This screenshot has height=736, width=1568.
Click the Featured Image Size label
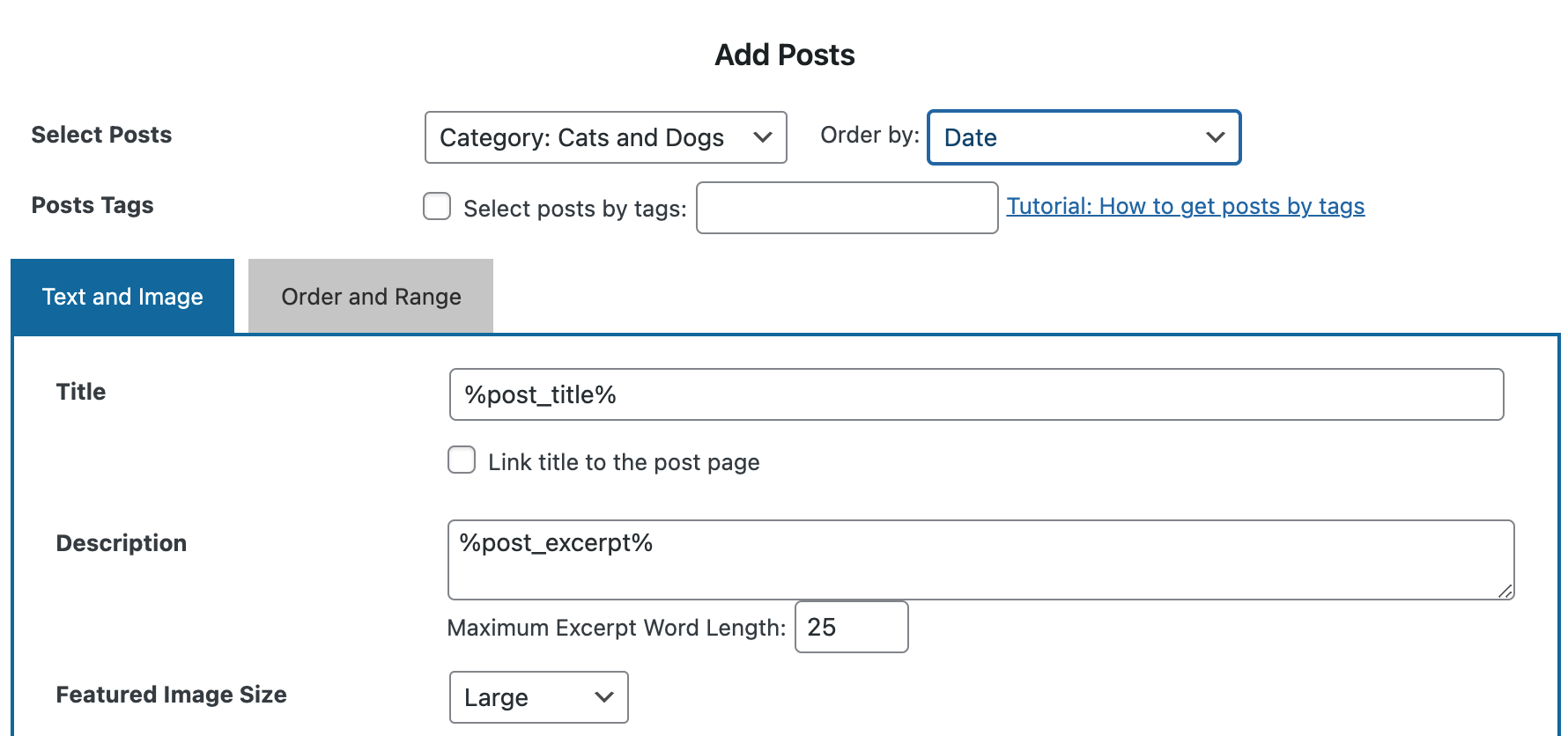pos(171,695)
